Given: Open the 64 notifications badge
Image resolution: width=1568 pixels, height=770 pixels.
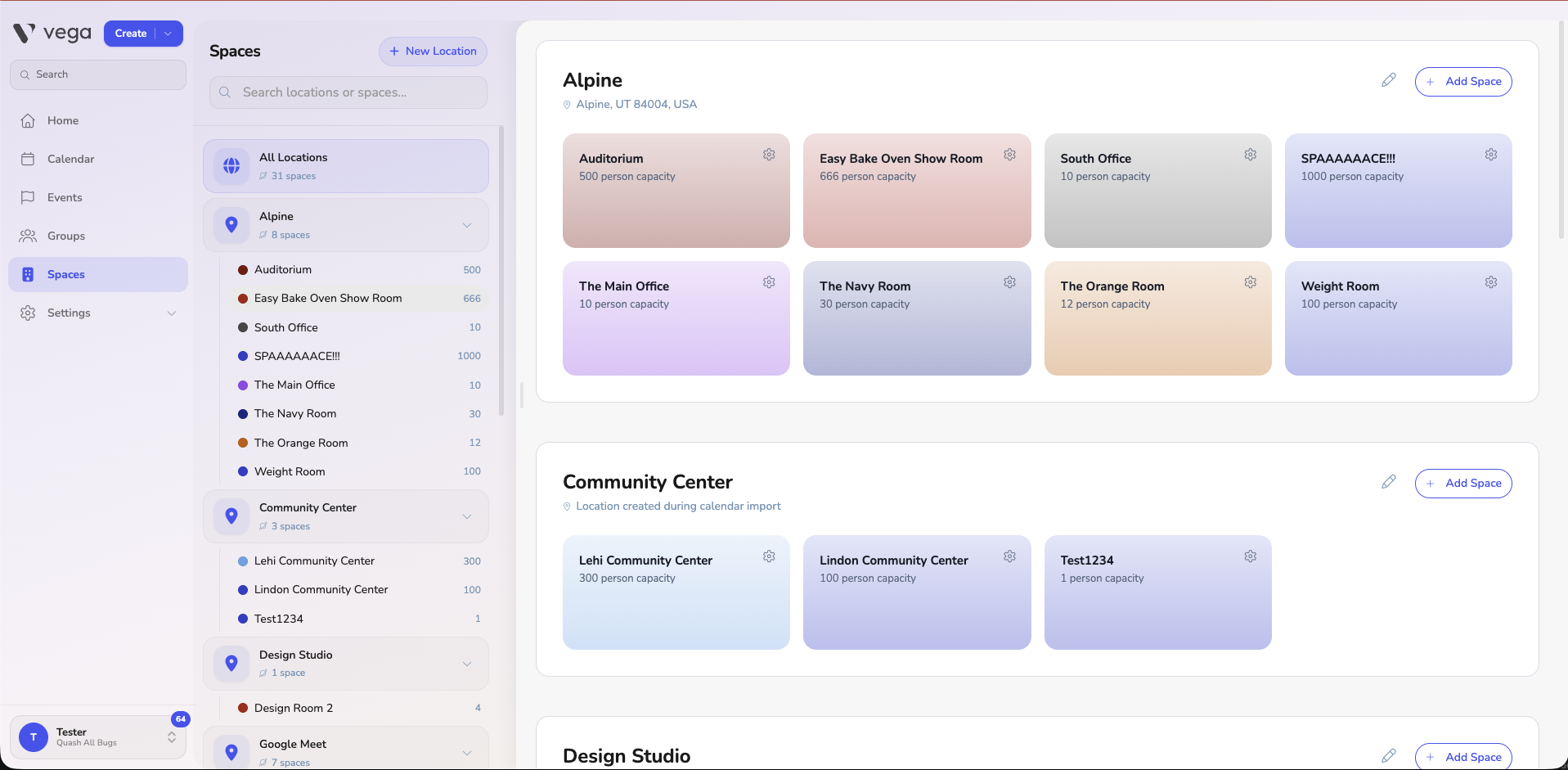Looking at the screenshot, I should (x=181, y=719).
